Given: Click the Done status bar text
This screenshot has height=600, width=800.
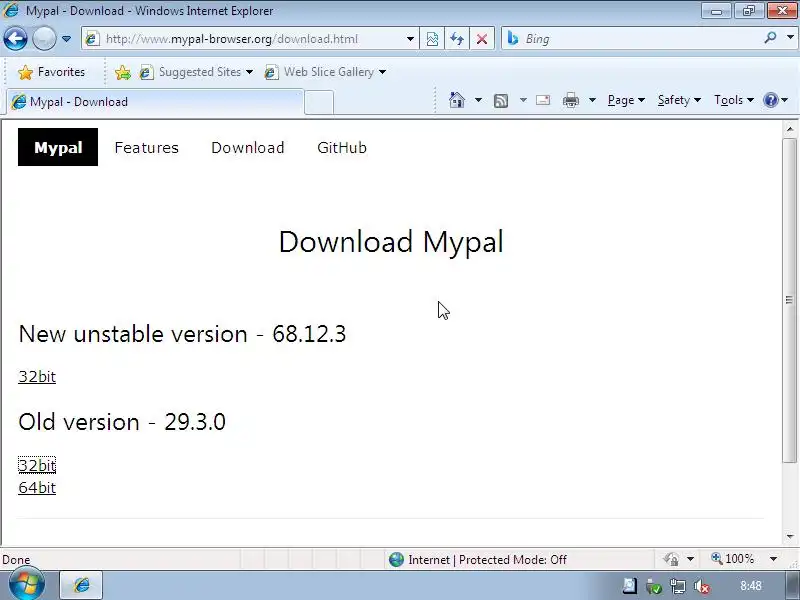Looking at the screenshot, I should [x=16, y=560].
